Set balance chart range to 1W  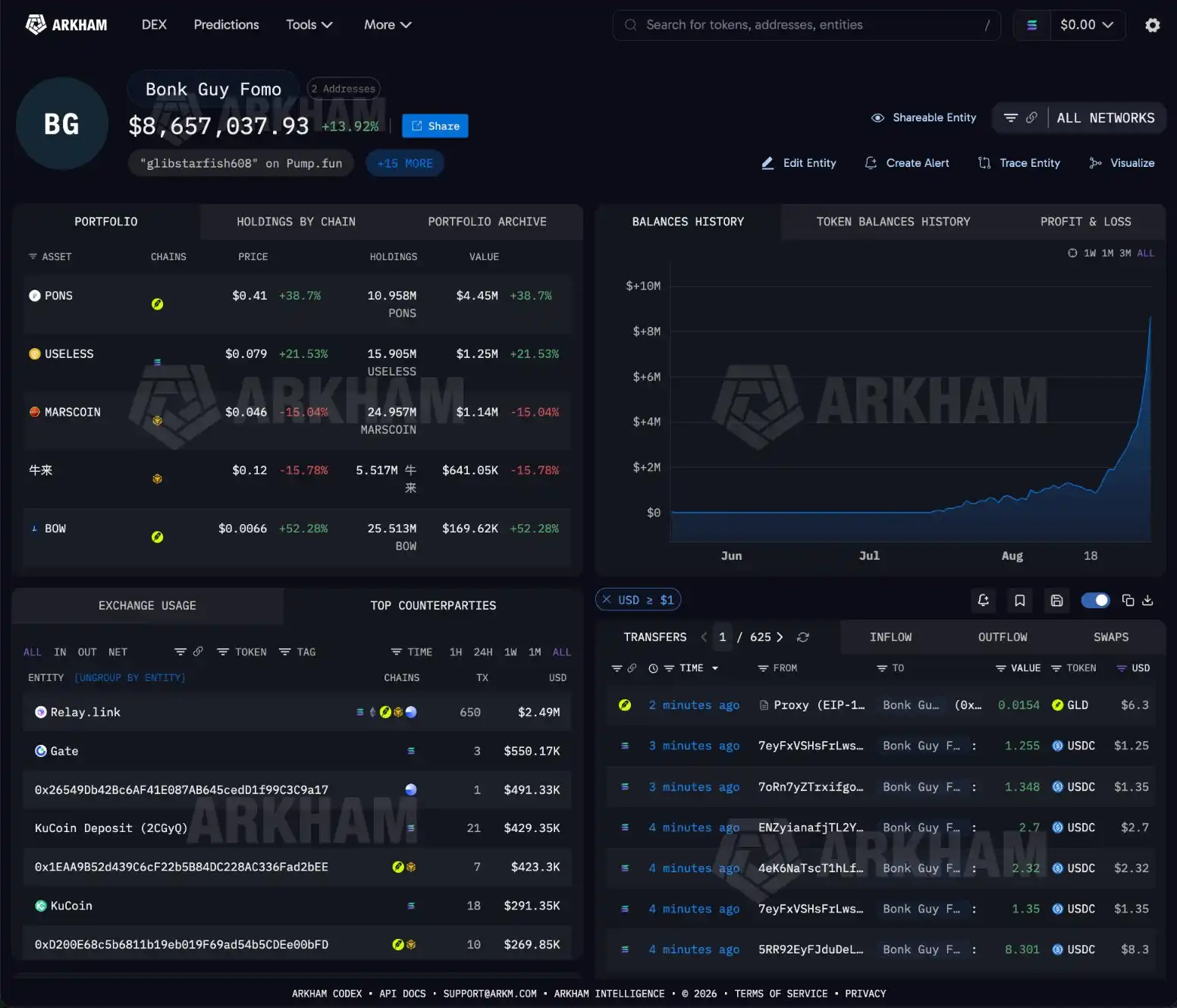1090,253
